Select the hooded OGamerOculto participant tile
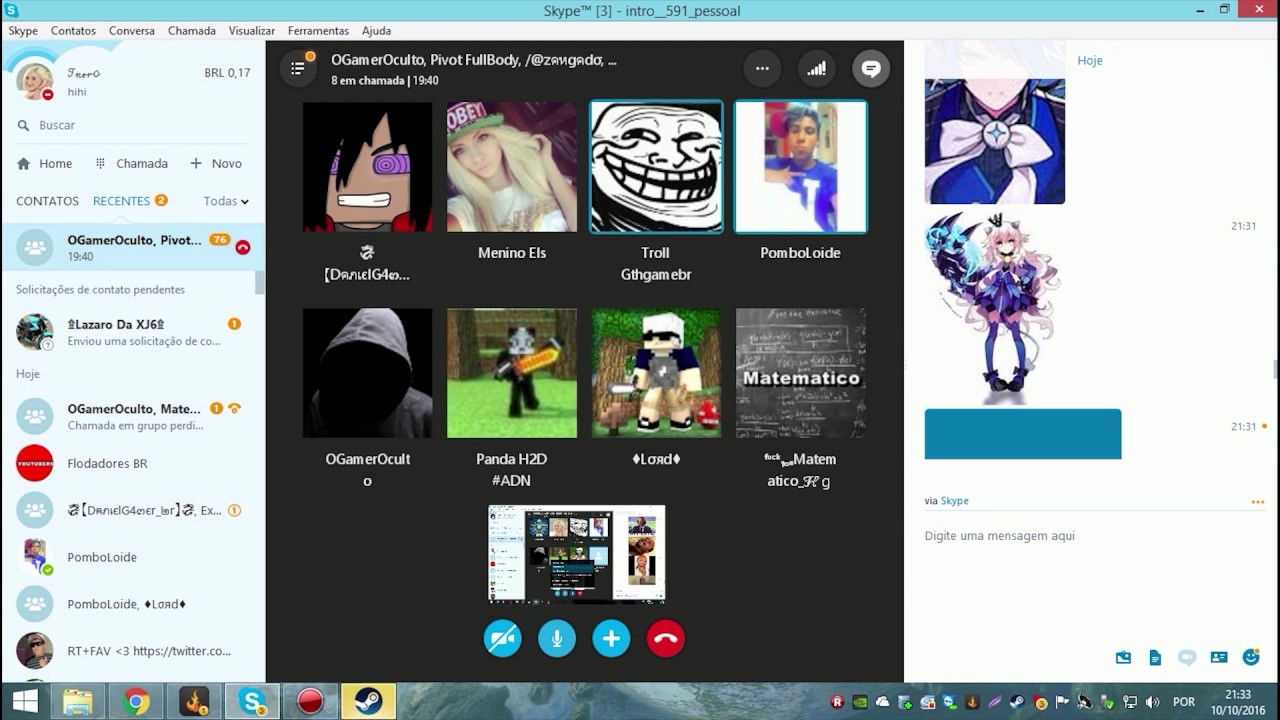Image resolution: width=1280 pixels, height=720 pixels. coord(368,373)
